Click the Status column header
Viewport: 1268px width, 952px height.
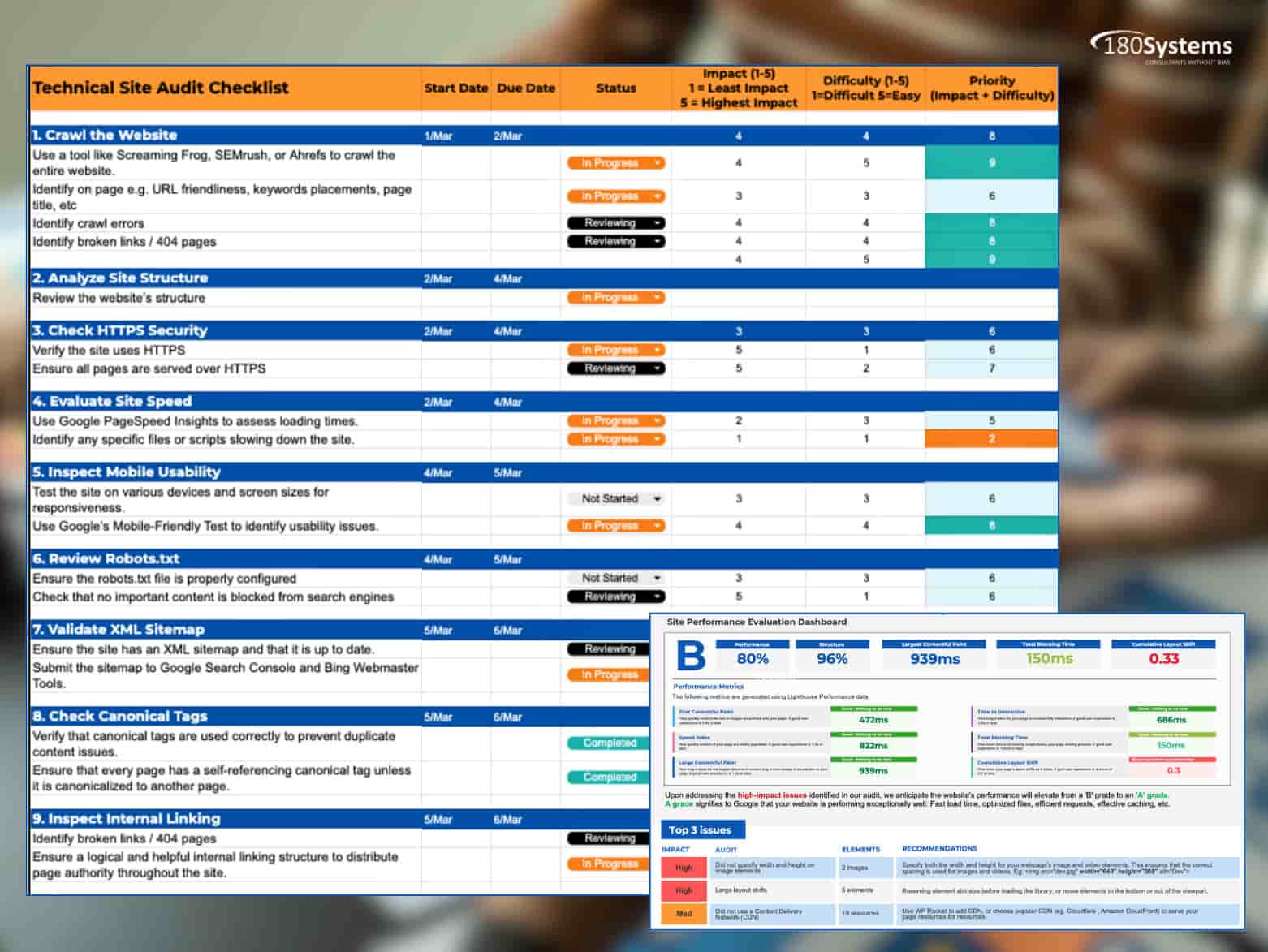coord(616,88)
